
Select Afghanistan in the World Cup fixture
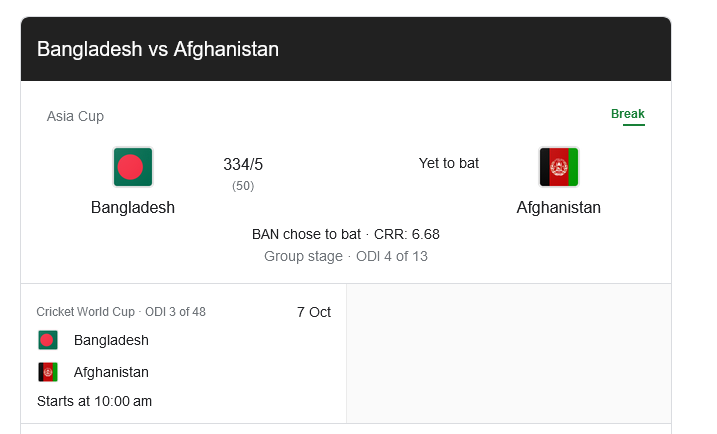coord(111,372)
